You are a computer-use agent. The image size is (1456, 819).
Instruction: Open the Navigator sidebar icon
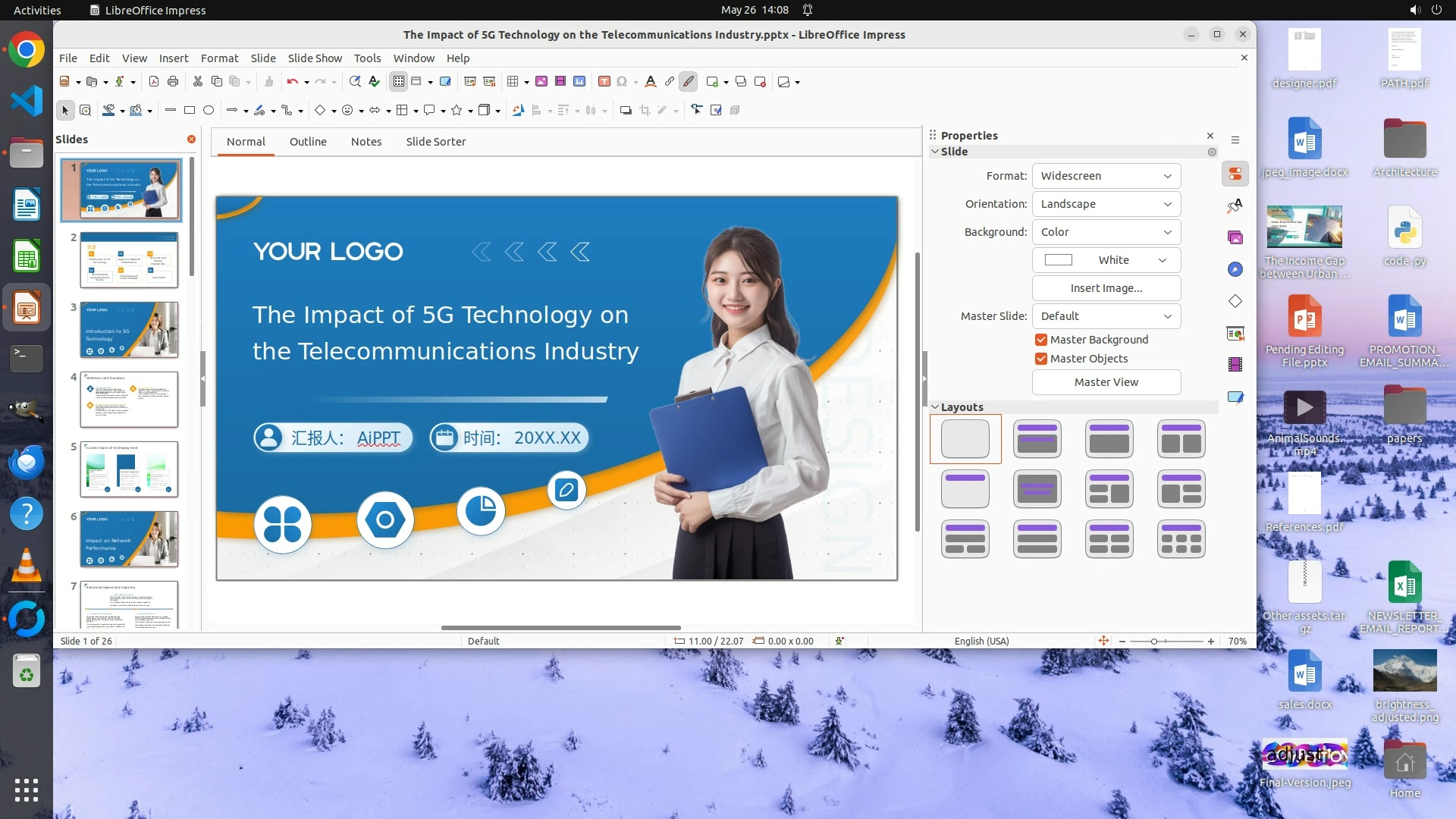tap(1235, 269)
